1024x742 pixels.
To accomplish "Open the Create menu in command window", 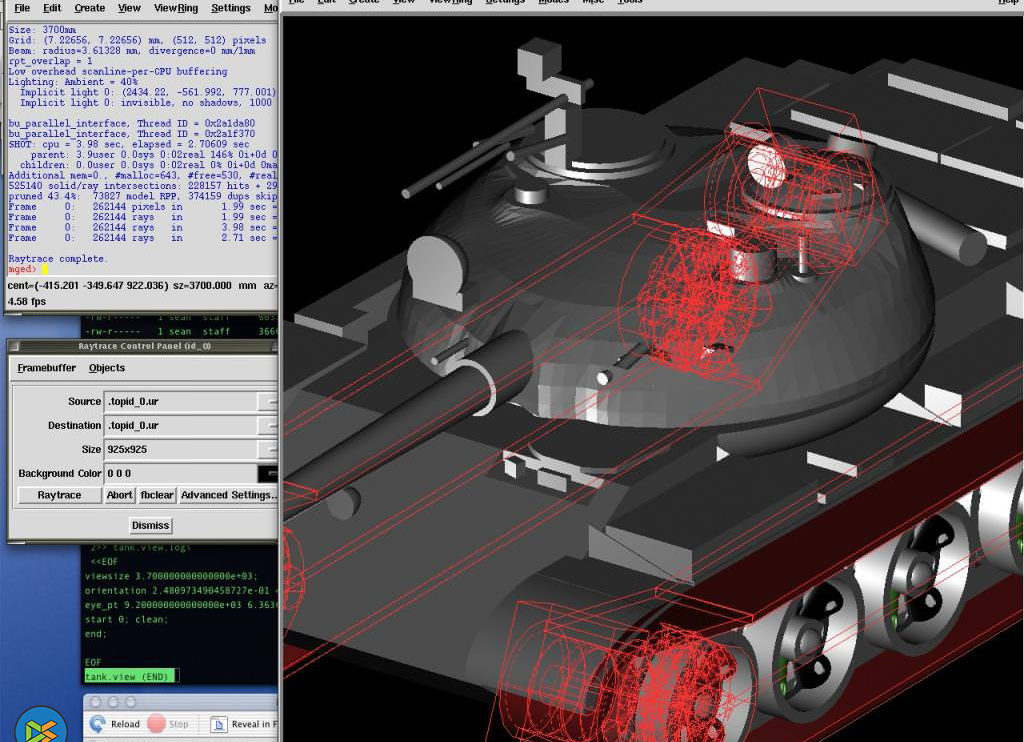I will click(x=89, y=8).
